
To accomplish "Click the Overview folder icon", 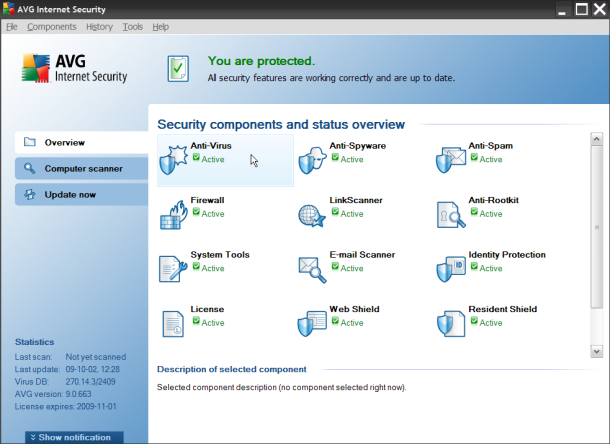I will pyautogui.click(x=30, y=142).
